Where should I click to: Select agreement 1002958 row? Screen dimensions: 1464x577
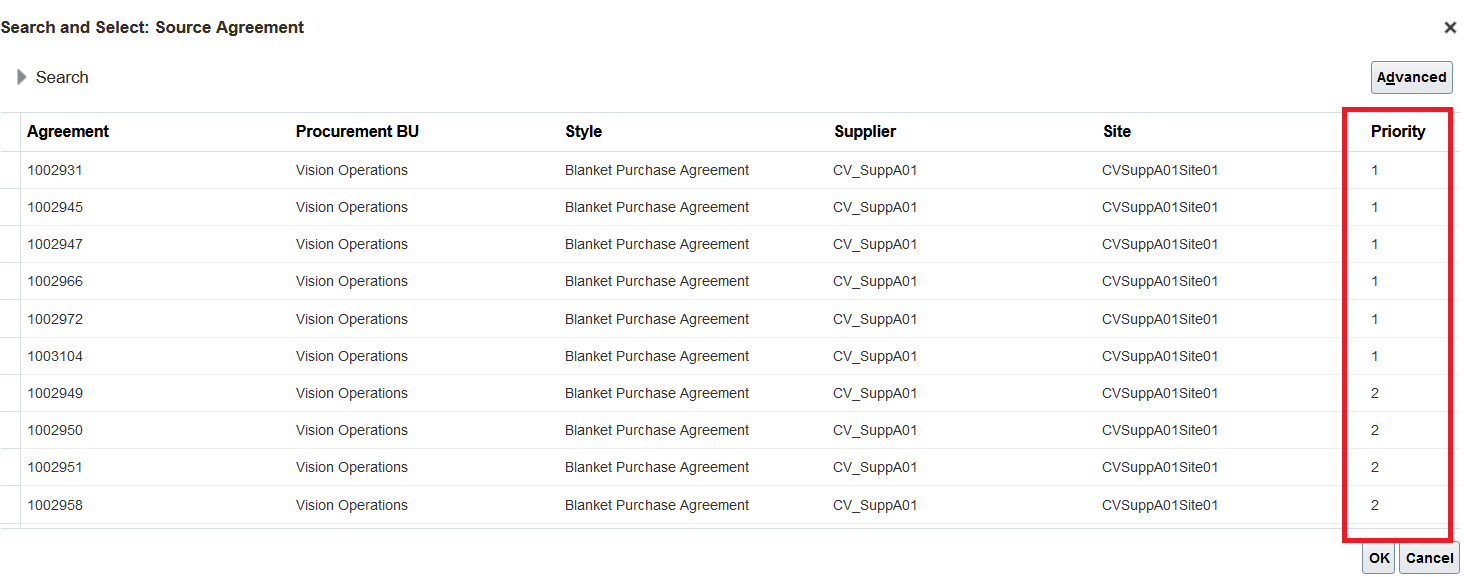[x=55, y=505]
